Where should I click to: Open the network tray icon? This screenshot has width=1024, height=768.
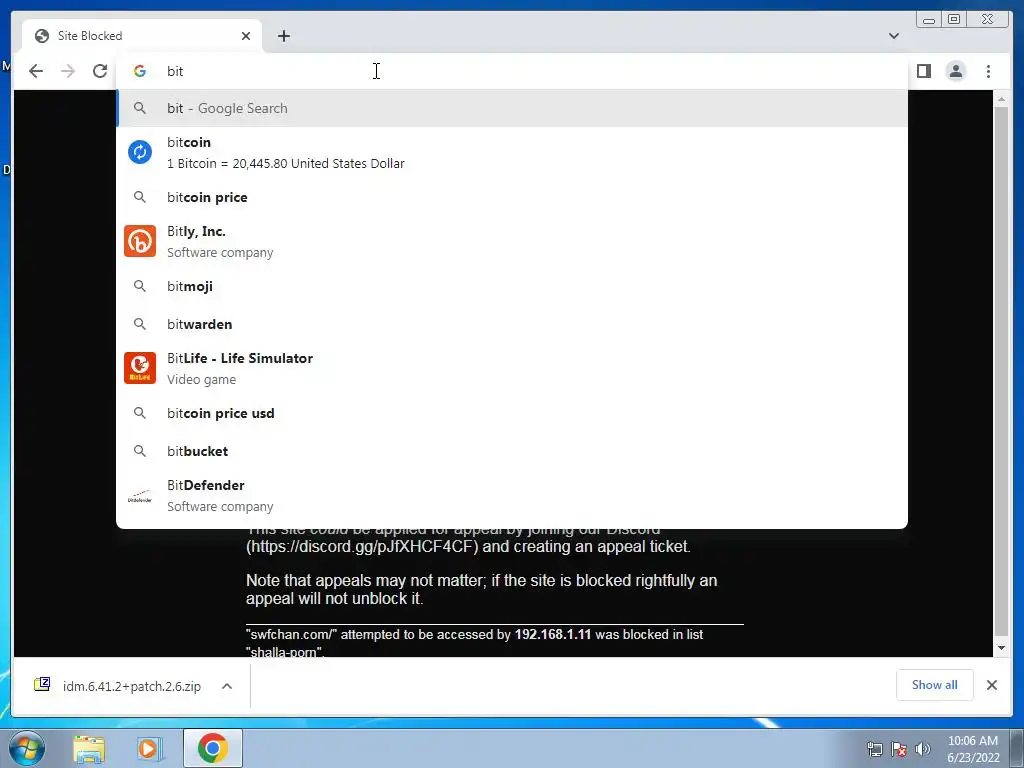click(x=874, y=749)
